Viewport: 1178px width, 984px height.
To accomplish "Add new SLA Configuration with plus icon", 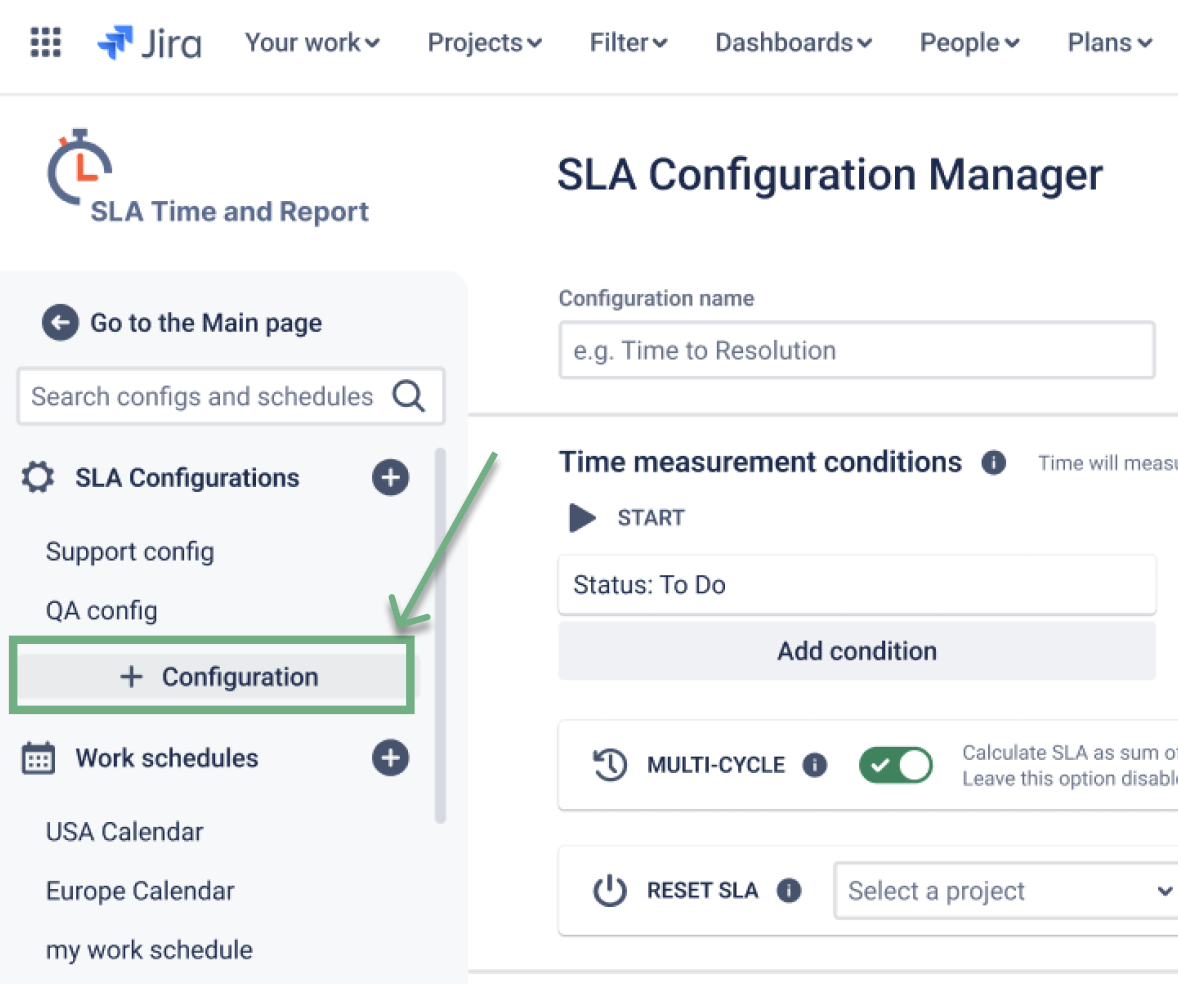I will [390, 478].
